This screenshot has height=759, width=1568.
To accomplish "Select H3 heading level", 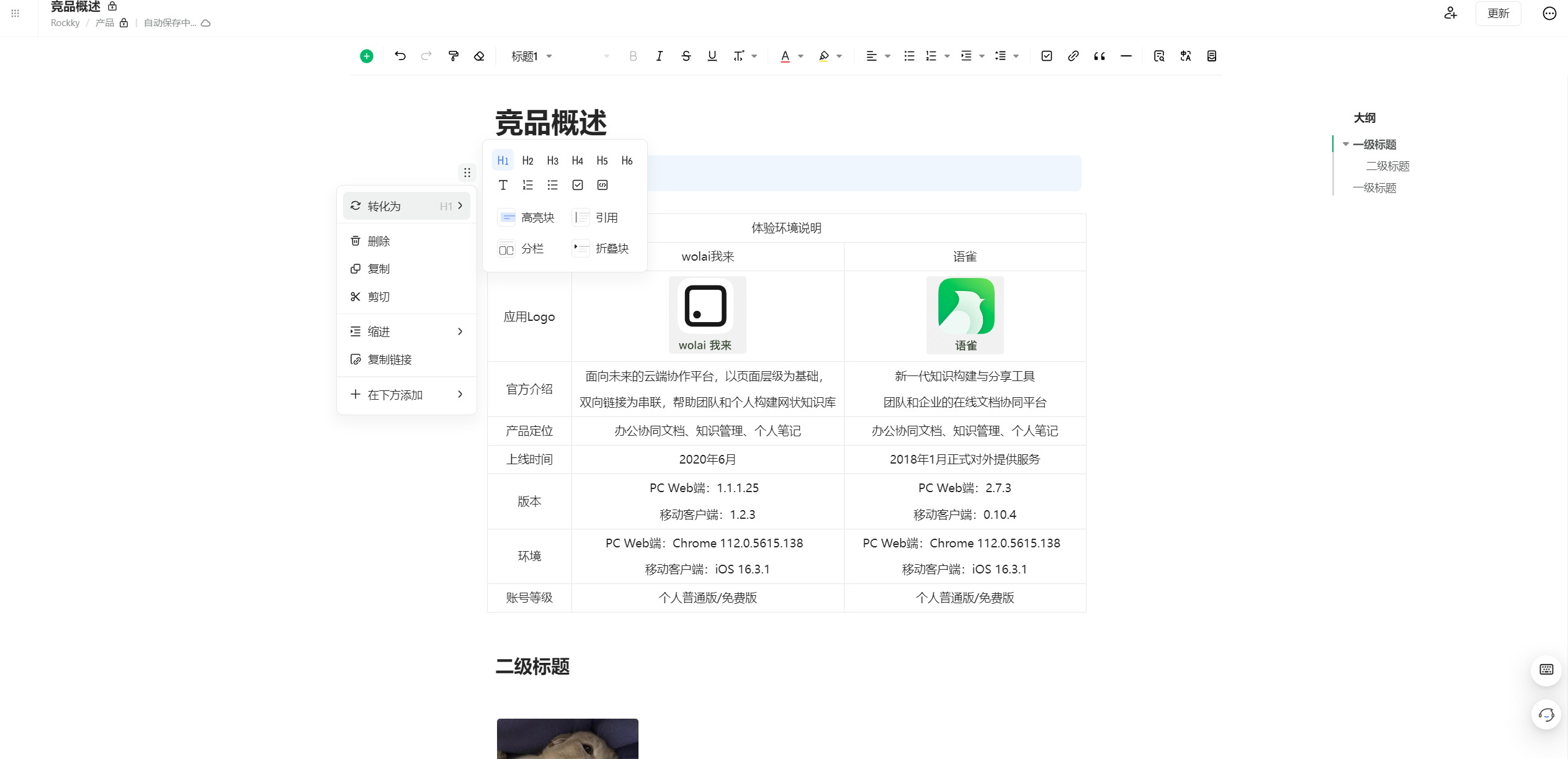I will (x=553, y=161).
